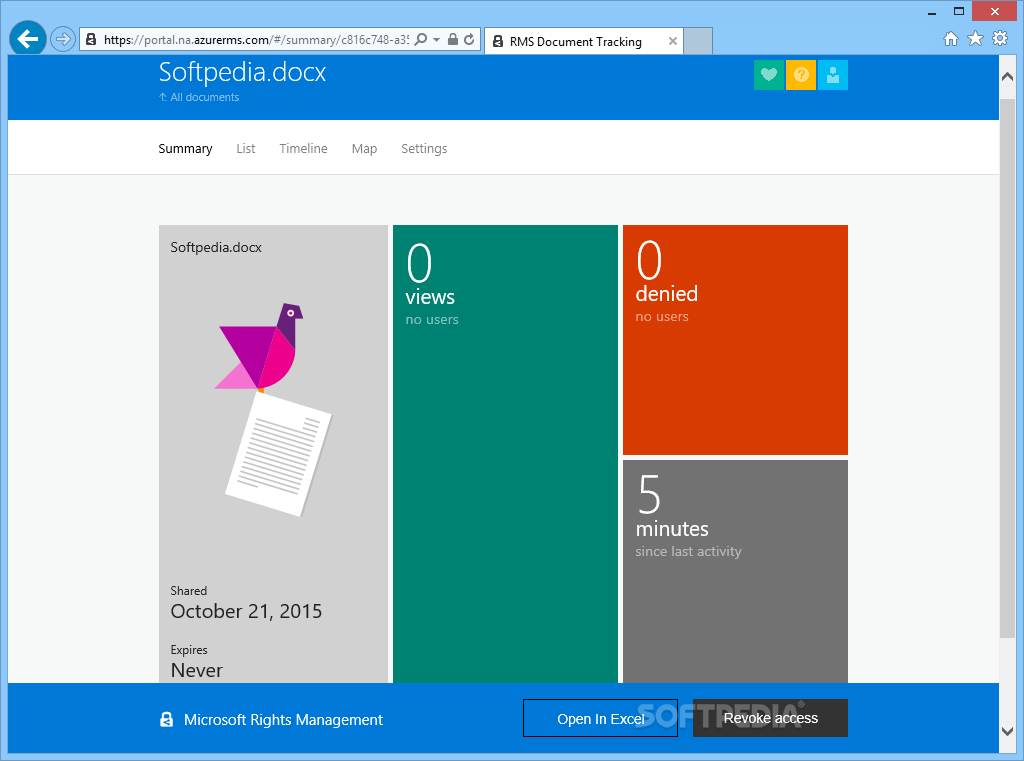Go to browser home page icon
Screen dimensions: 1024x761
tap(951, 39)
